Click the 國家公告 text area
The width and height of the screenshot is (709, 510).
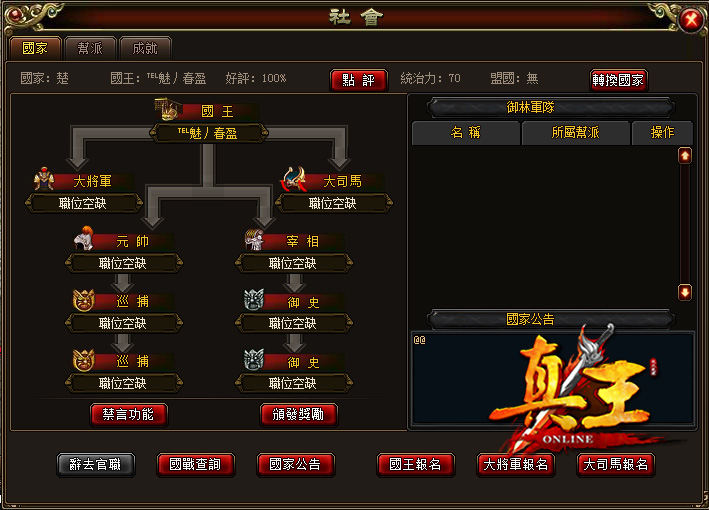pyautogui.click(x=552, y=378)
